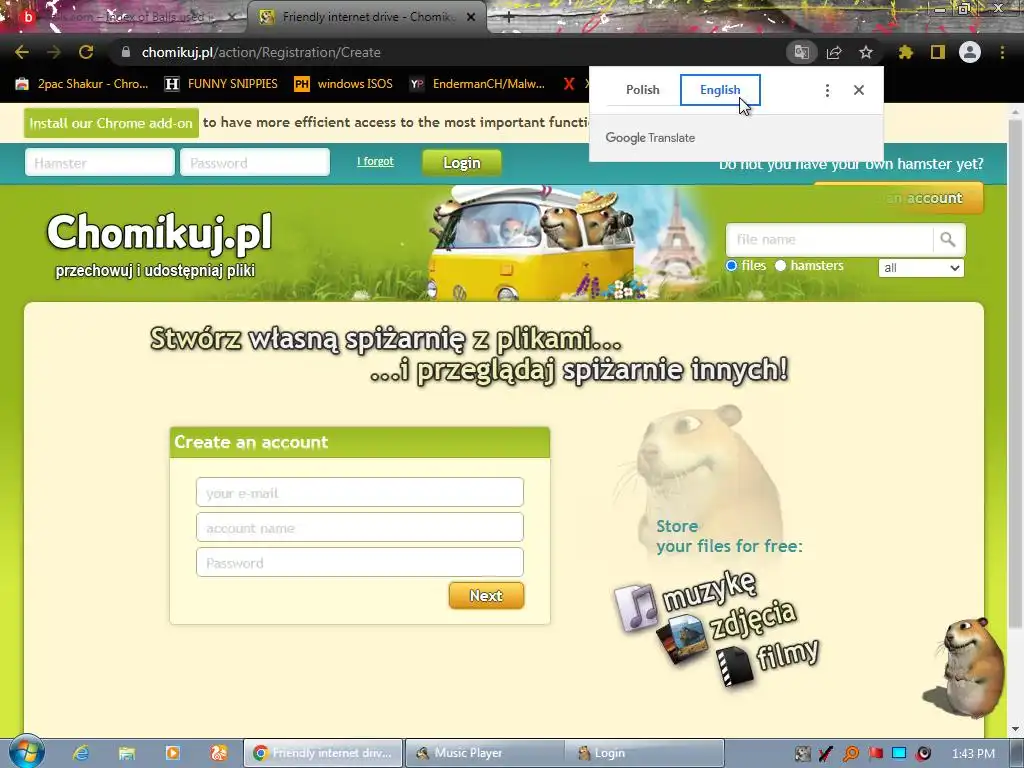The width and height of the screenshot is (1024, 768).
Task: Click the red flag tray icon
Action: click(x=875, y=754)
